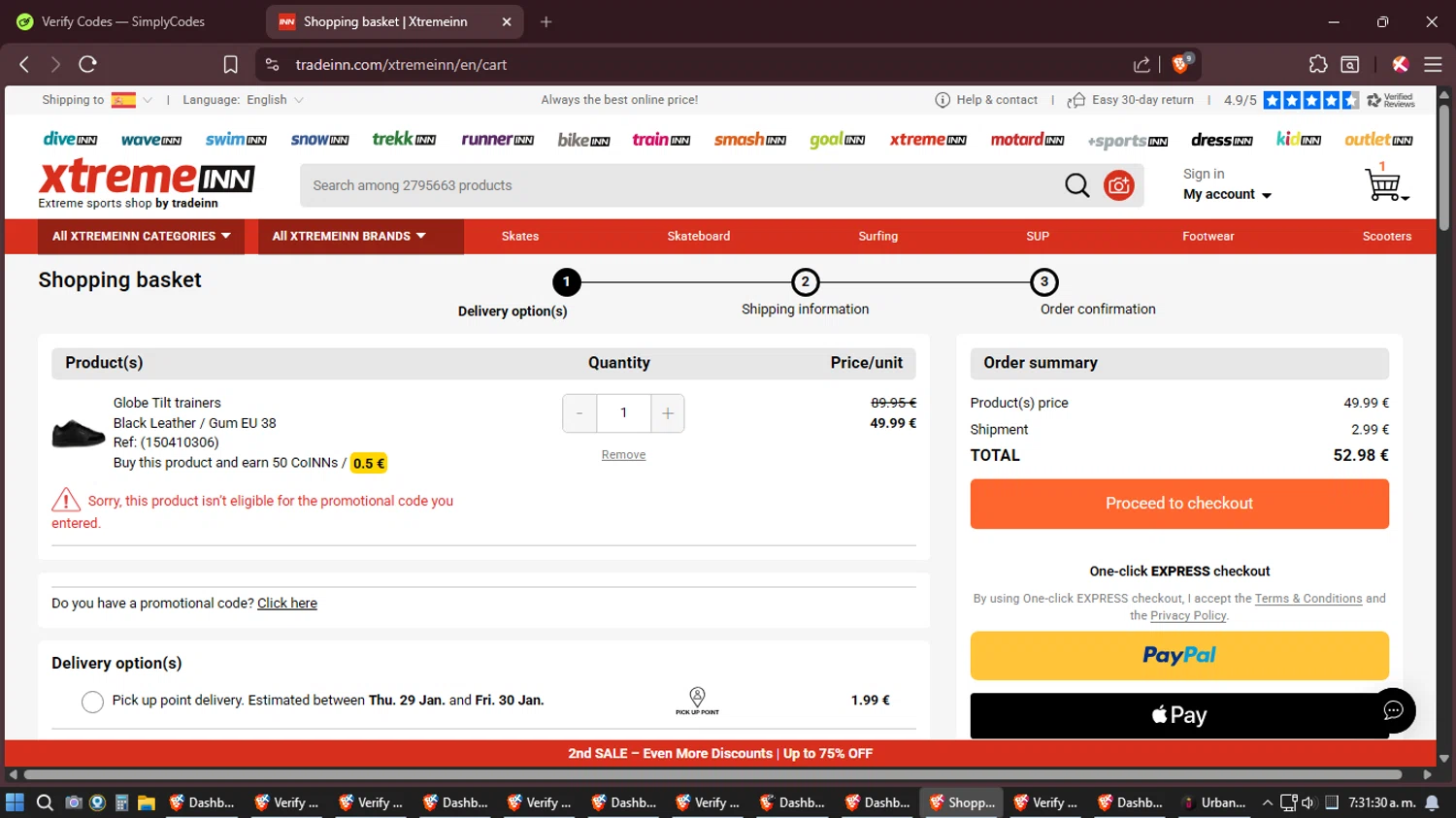
Task: Open Skateboard category
Action: pyautogui.click(x=699, y=236)
